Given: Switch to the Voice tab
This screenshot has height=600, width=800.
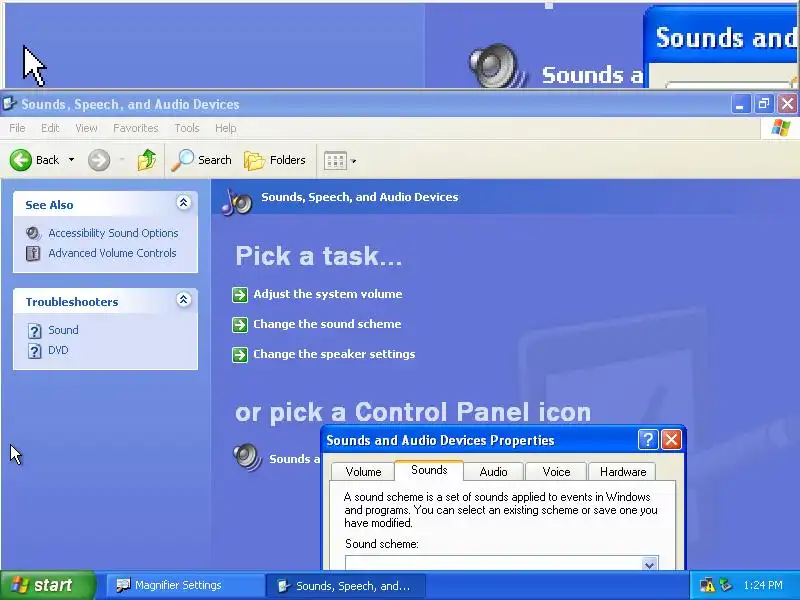Looking at the screenshot, I should click(x=556, y=472).
